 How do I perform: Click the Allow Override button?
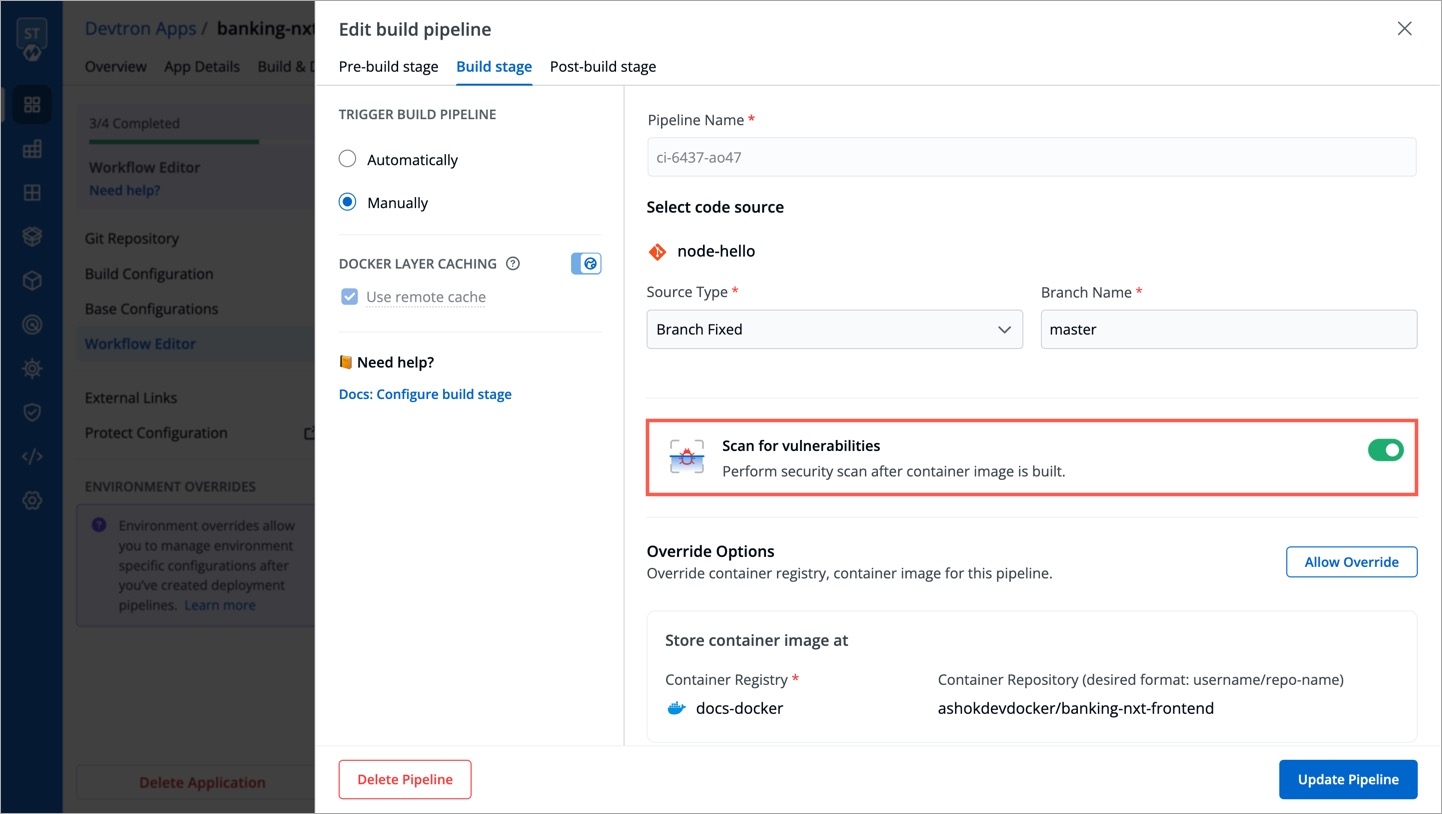coord(1351,562)
